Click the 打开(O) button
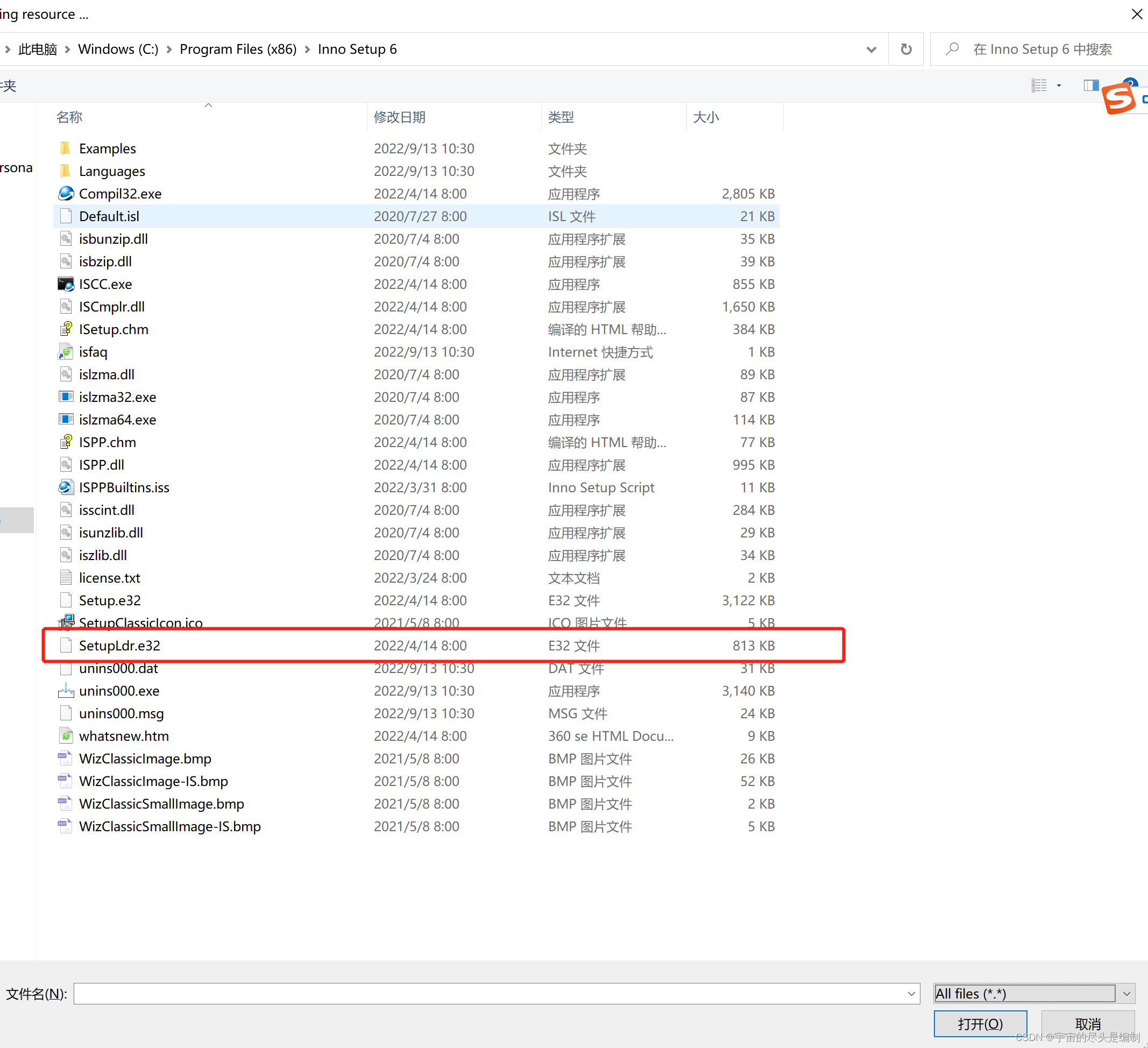This screenshot has width=1148, height=1048. tap(980, 1023)
